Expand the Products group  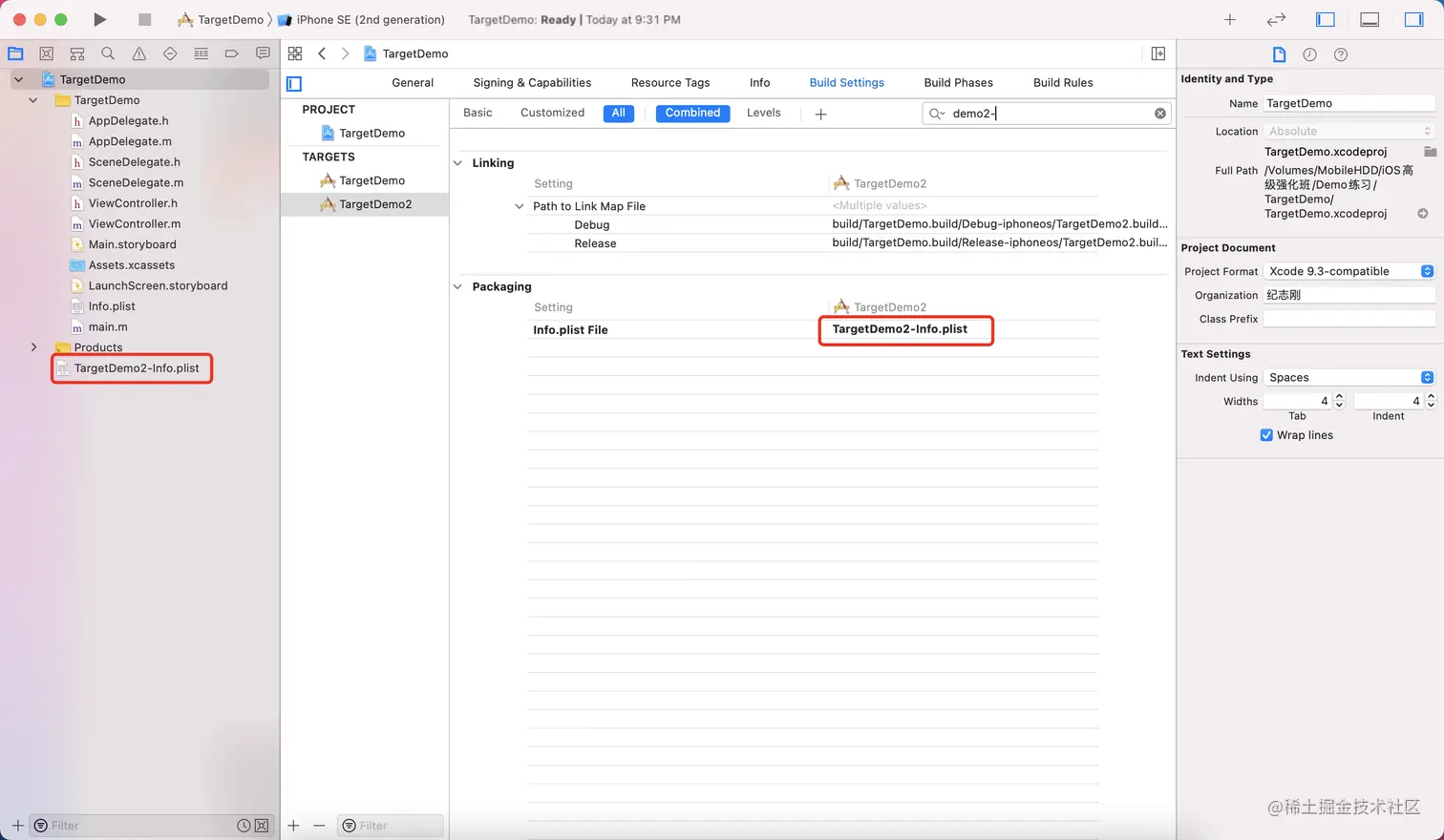click(33, 347)
